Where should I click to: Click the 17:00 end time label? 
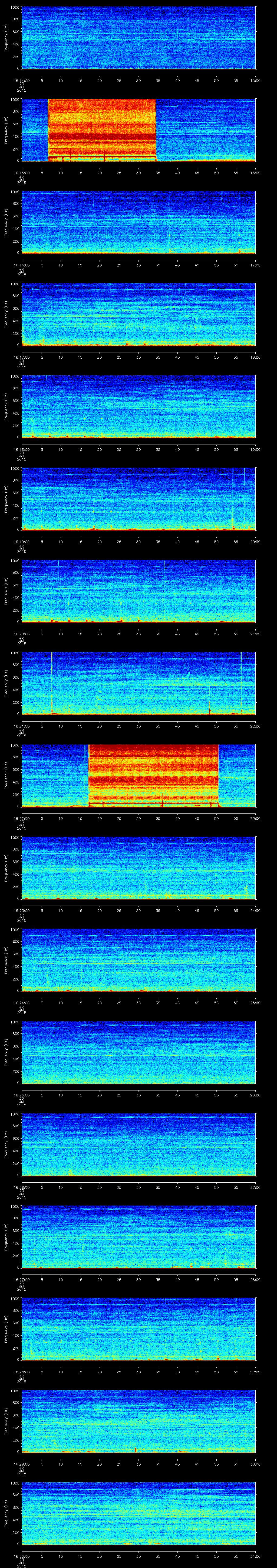pyautogui.click(x=255, y=265)
